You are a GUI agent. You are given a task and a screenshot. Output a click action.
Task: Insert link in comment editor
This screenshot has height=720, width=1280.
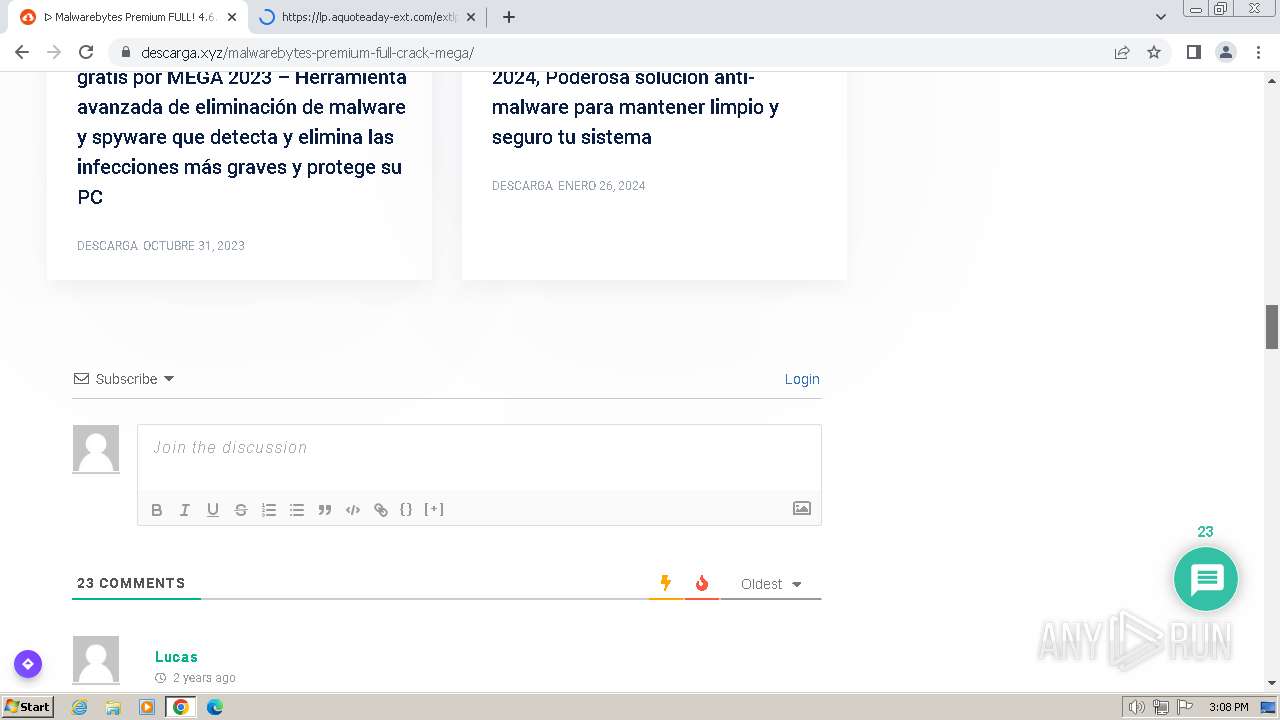381,510
